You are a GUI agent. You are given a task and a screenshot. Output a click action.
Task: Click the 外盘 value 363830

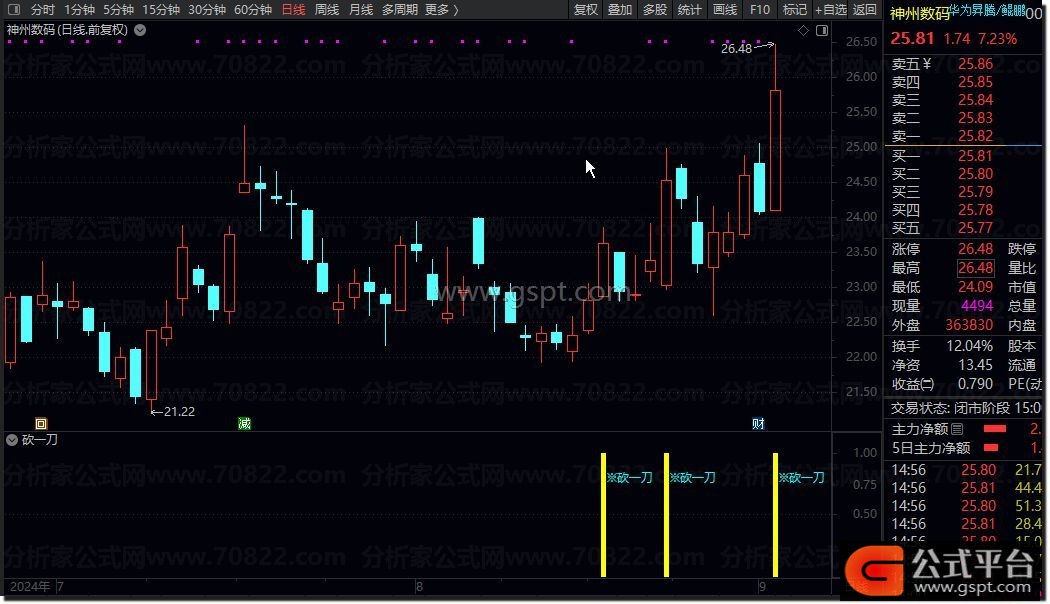click(969, 325)
